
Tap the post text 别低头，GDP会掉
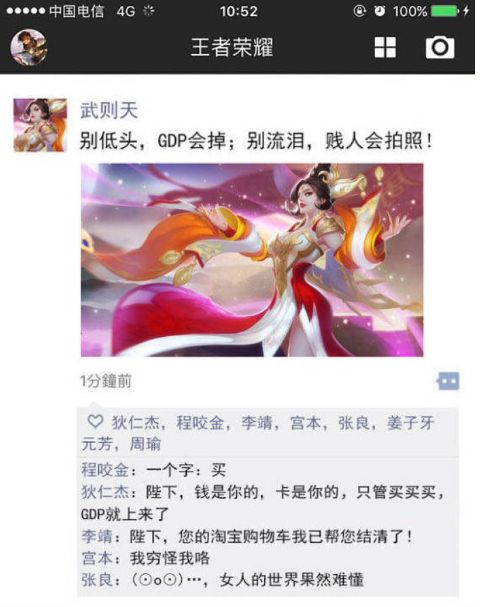[153, 141]
